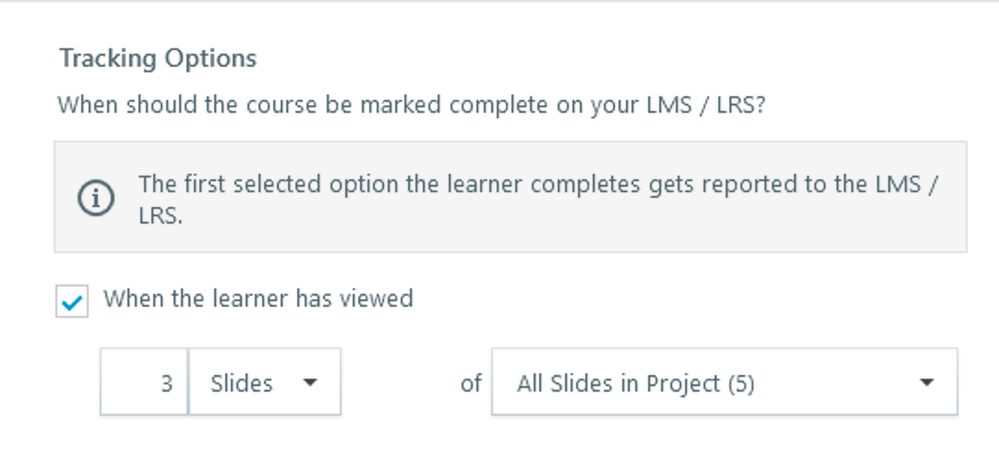Click the word "Slides" in the unit selector
999x451 pixels.
tap(241, 383)
